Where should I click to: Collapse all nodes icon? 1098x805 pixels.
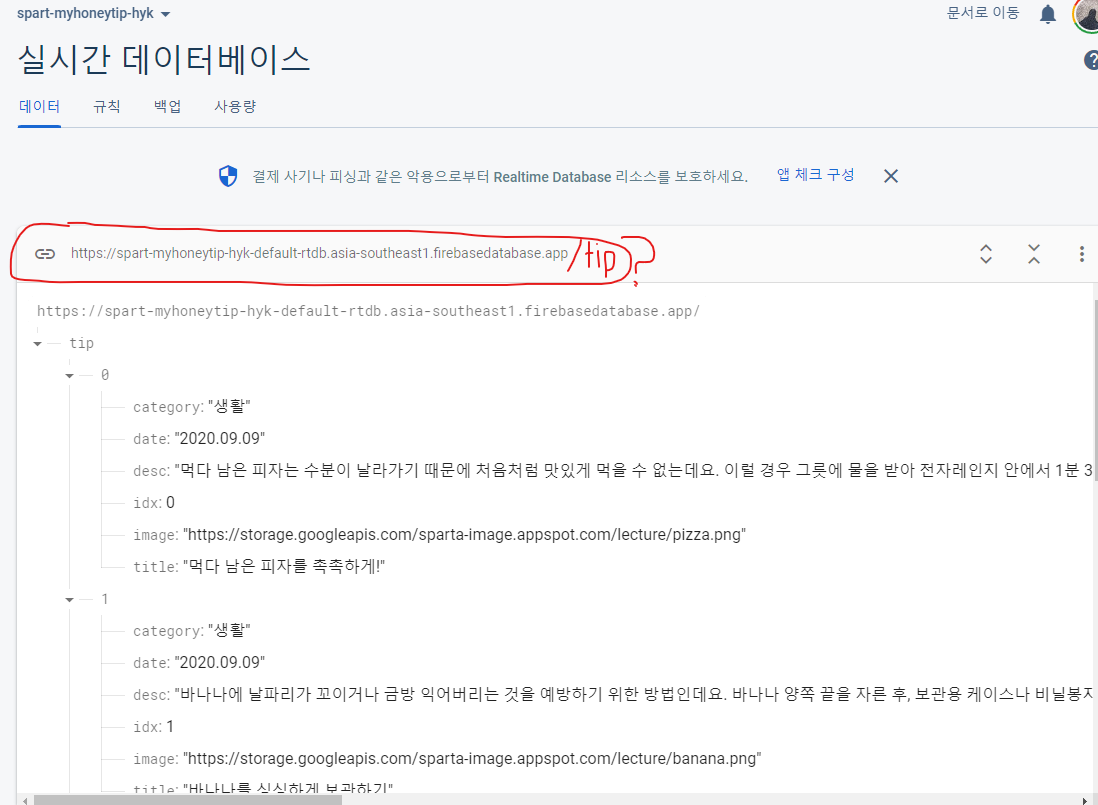(x=1034, y=253)
